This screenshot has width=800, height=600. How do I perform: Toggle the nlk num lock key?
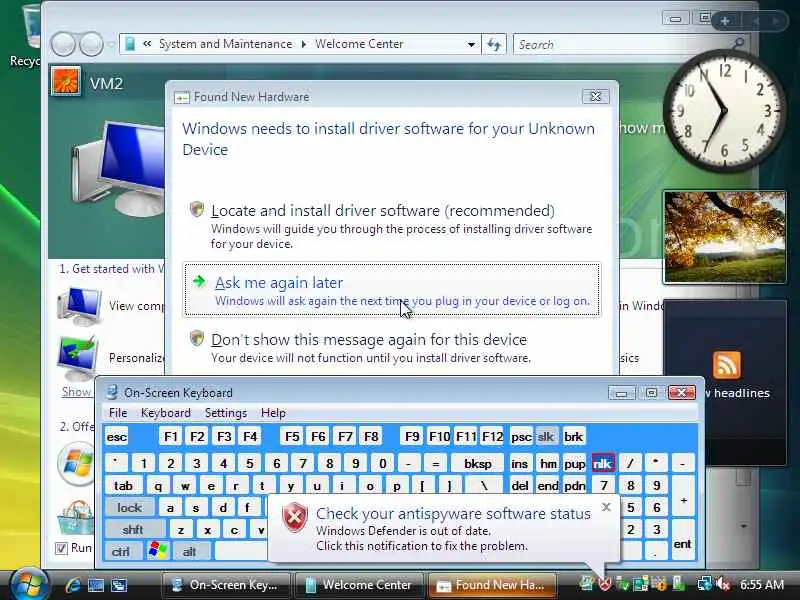pos(603,463)
